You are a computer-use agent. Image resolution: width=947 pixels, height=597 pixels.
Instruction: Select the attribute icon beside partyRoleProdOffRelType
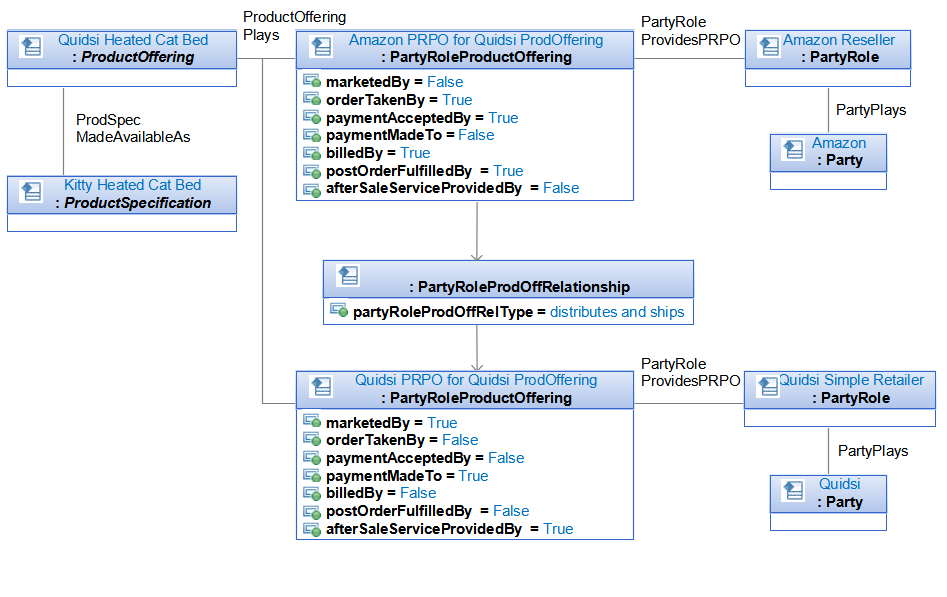tap(339, 311)
